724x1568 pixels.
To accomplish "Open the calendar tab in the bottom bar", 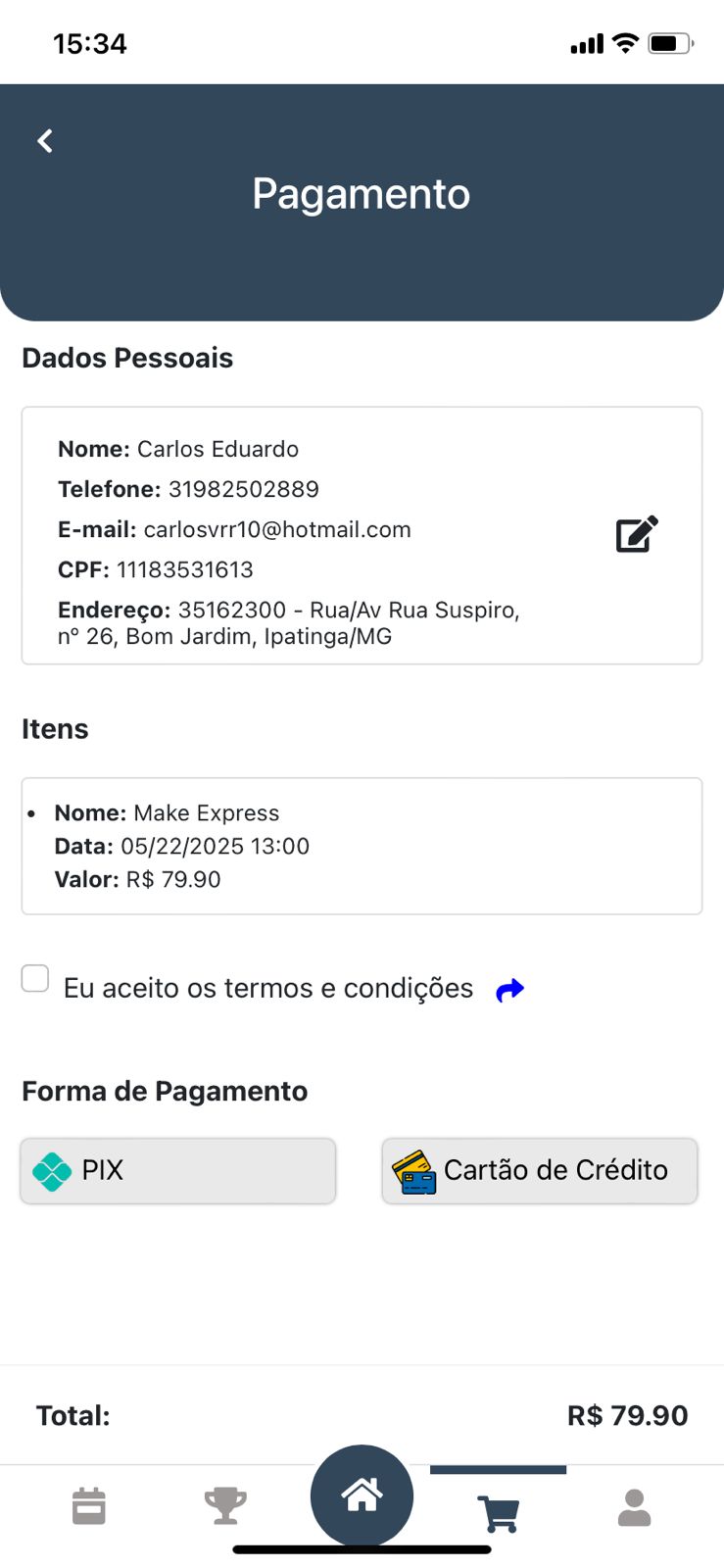I will click(89, 1506).
